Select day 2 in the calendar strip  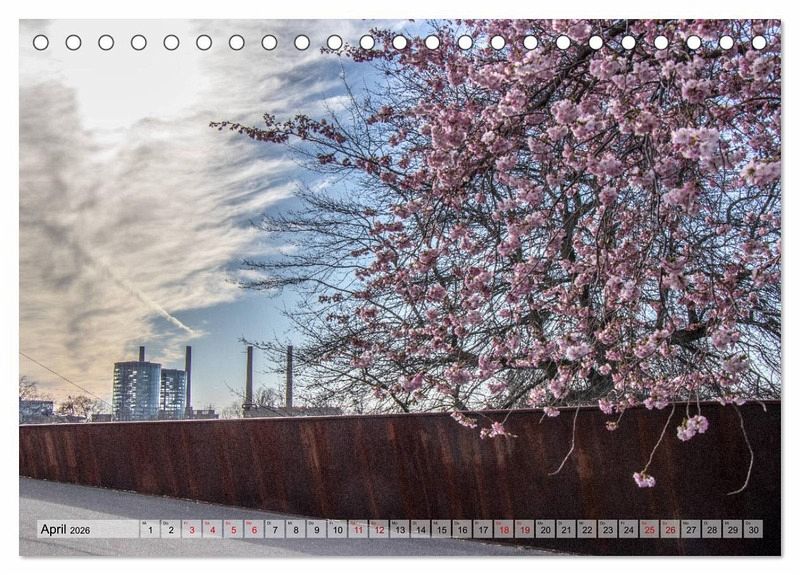pos(171,529)
